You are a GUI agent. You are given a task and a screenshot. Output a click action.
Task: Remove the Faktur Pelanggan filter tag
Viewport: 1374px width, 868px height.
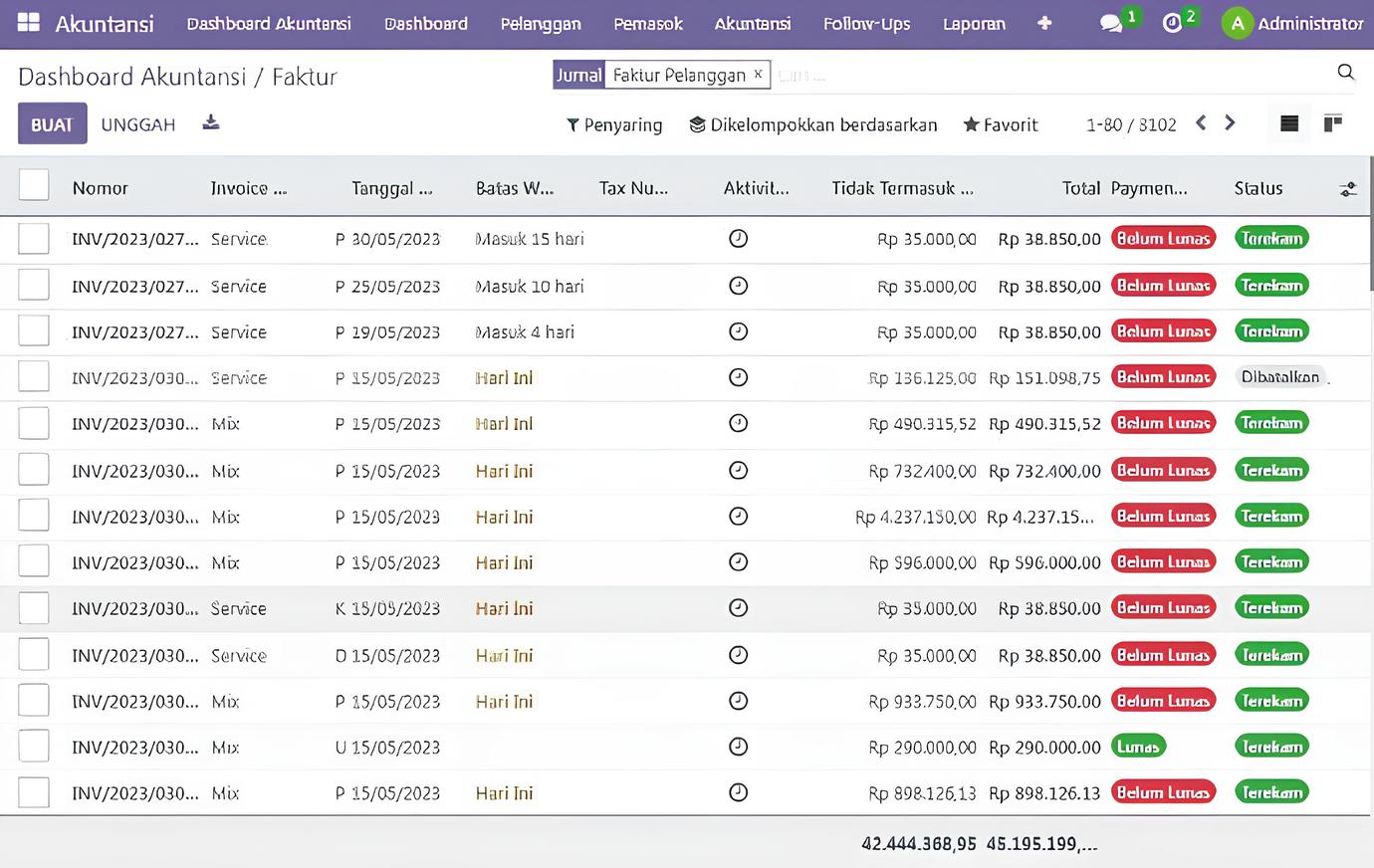[x=758, y=75]
